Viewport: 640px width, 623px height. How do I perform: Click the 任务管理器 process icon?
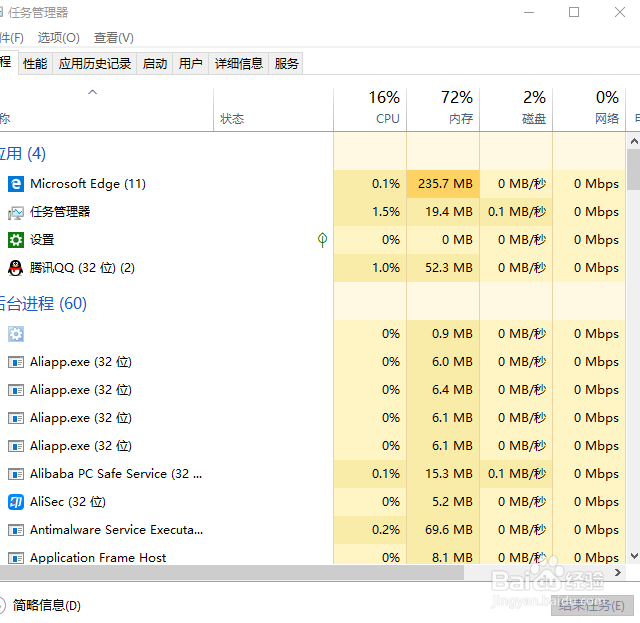coord(16,212)
